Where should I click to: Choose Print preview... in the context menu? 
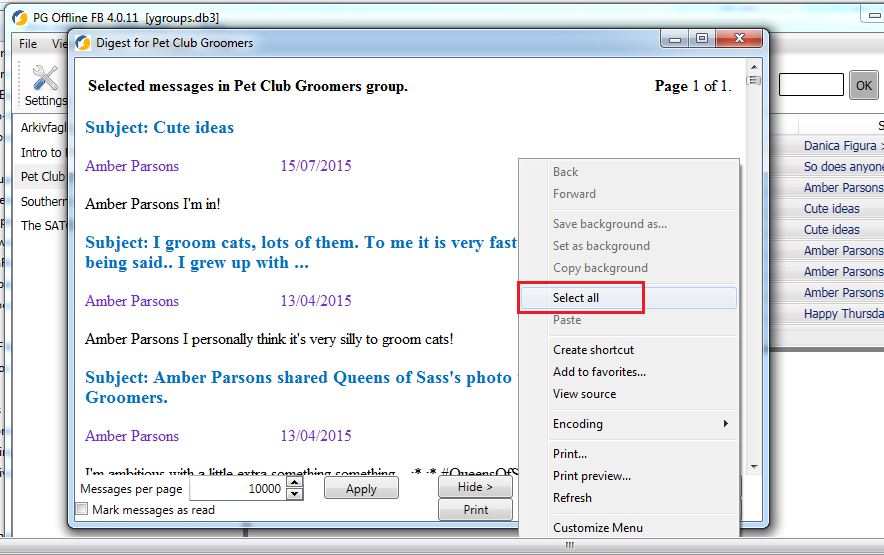[591, 475]
